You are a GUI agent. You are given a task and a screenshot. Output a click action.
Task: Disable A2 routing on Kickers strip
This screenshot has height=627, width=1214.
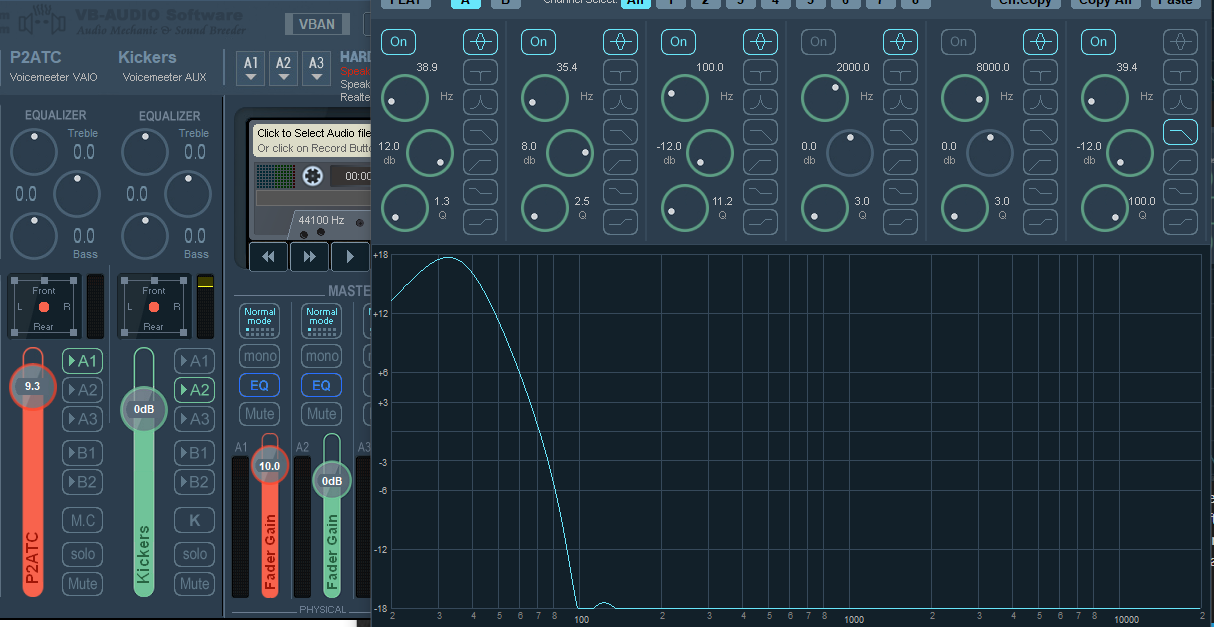point(195,390)
